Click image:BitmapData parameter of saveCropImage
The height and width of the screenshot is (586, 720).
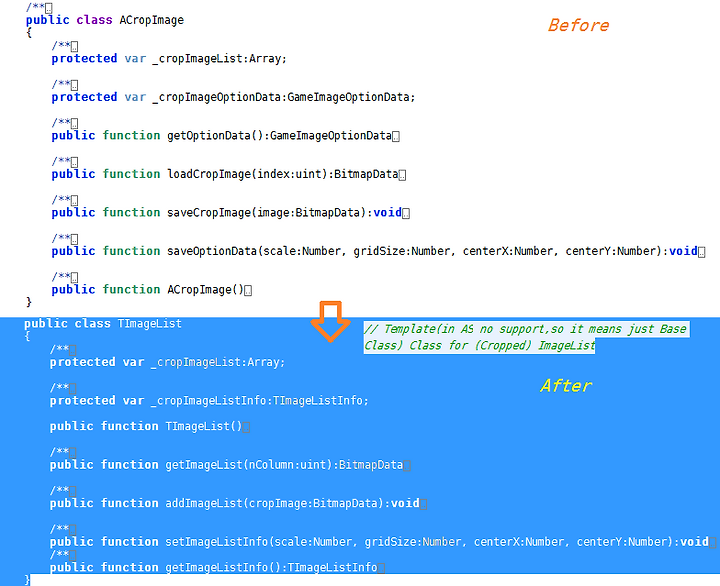coord(308,213)
